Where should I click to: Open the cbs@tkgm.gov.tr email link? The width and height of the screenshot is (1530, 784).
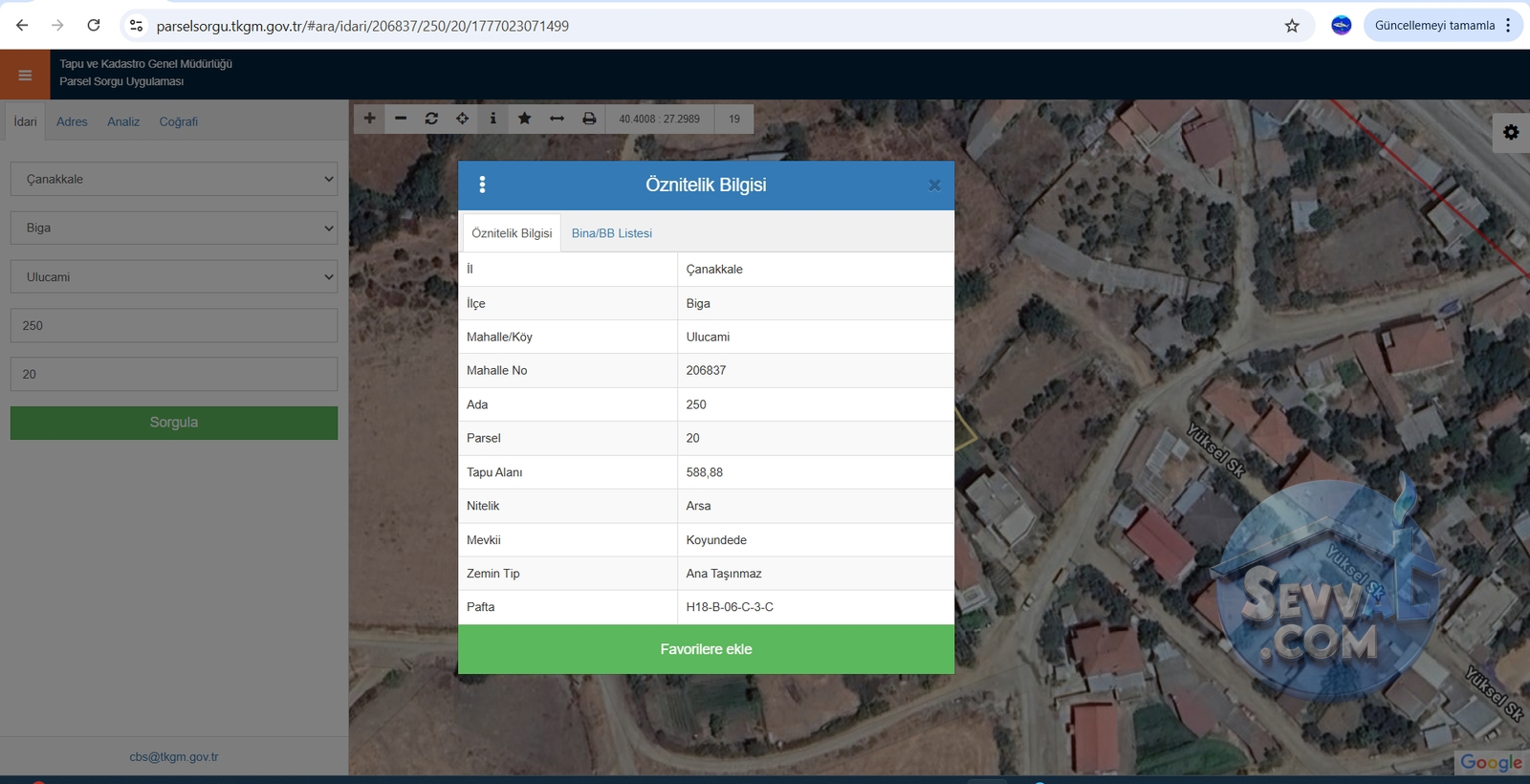tap(174, 757)
